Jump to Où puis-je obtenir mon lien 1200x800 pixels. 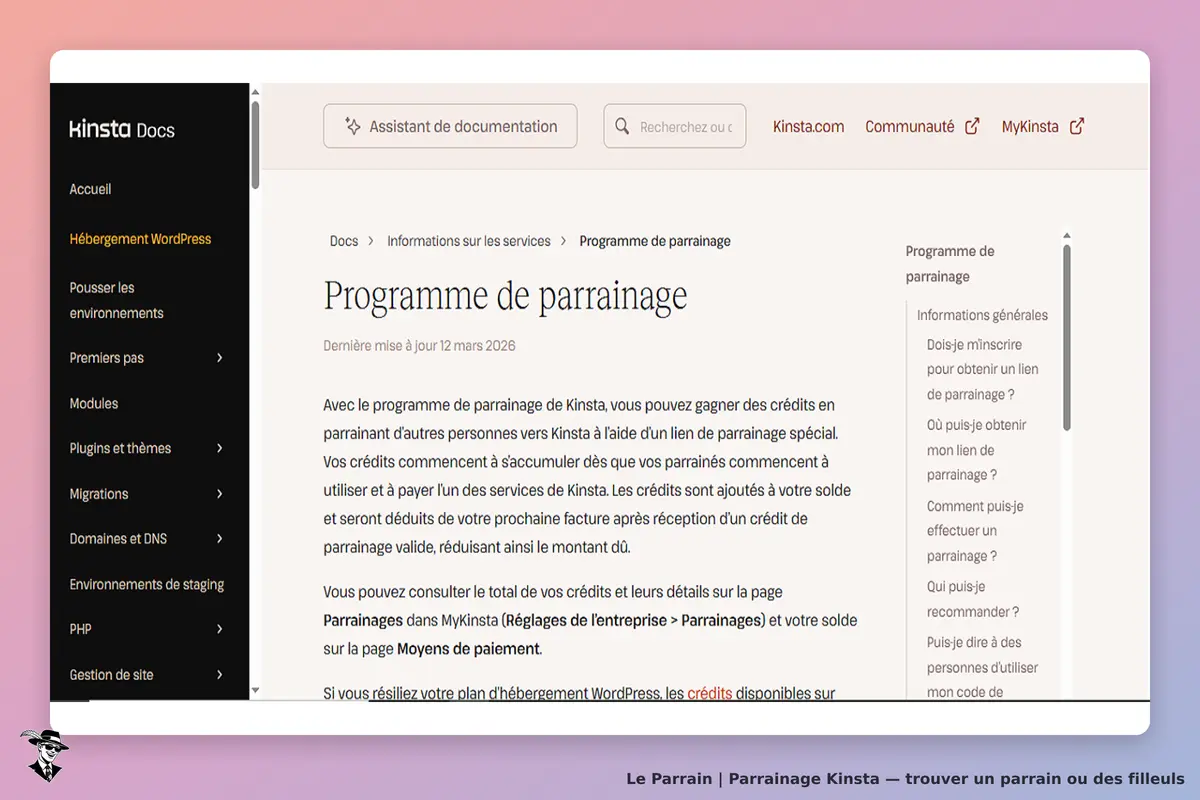tap(977, 450)
